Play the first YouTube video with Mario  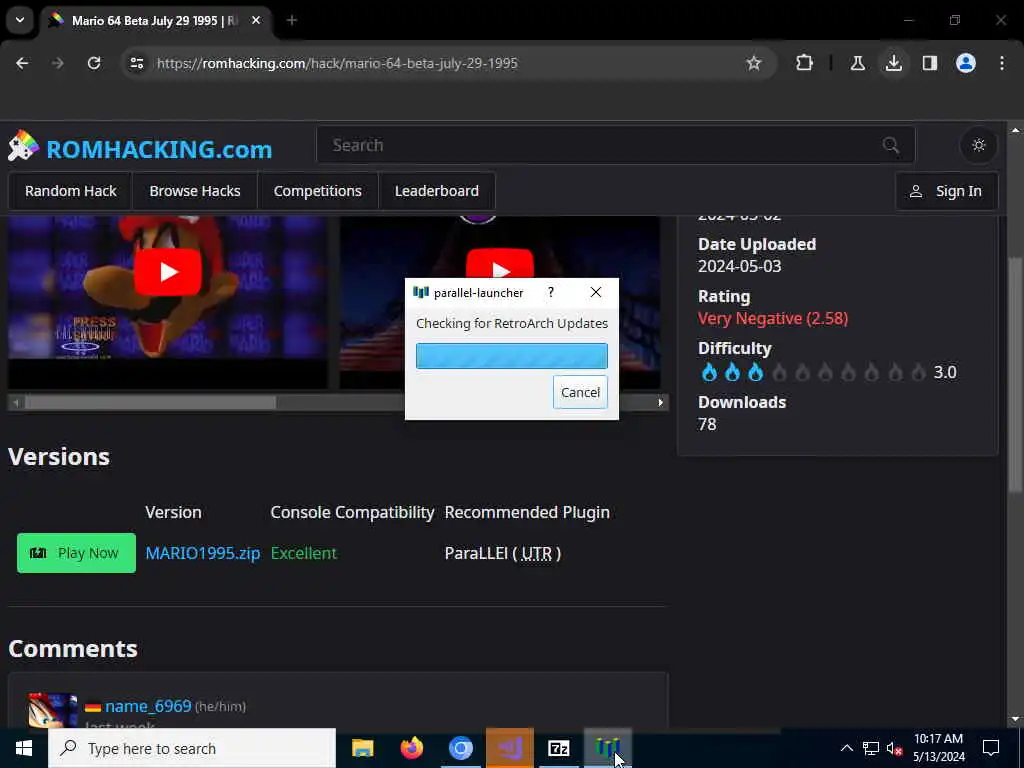[x=168, y=272]
